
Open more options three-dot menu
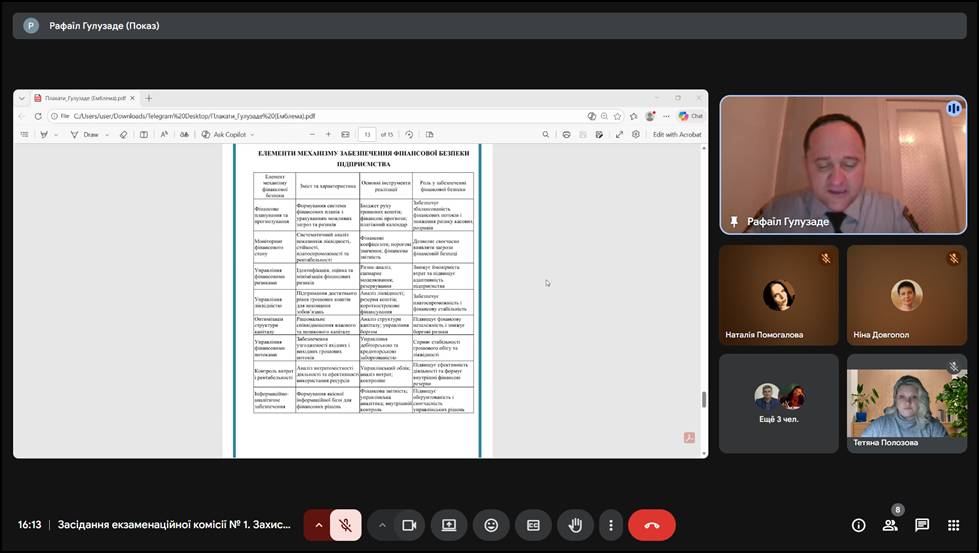tap(610, 525)
